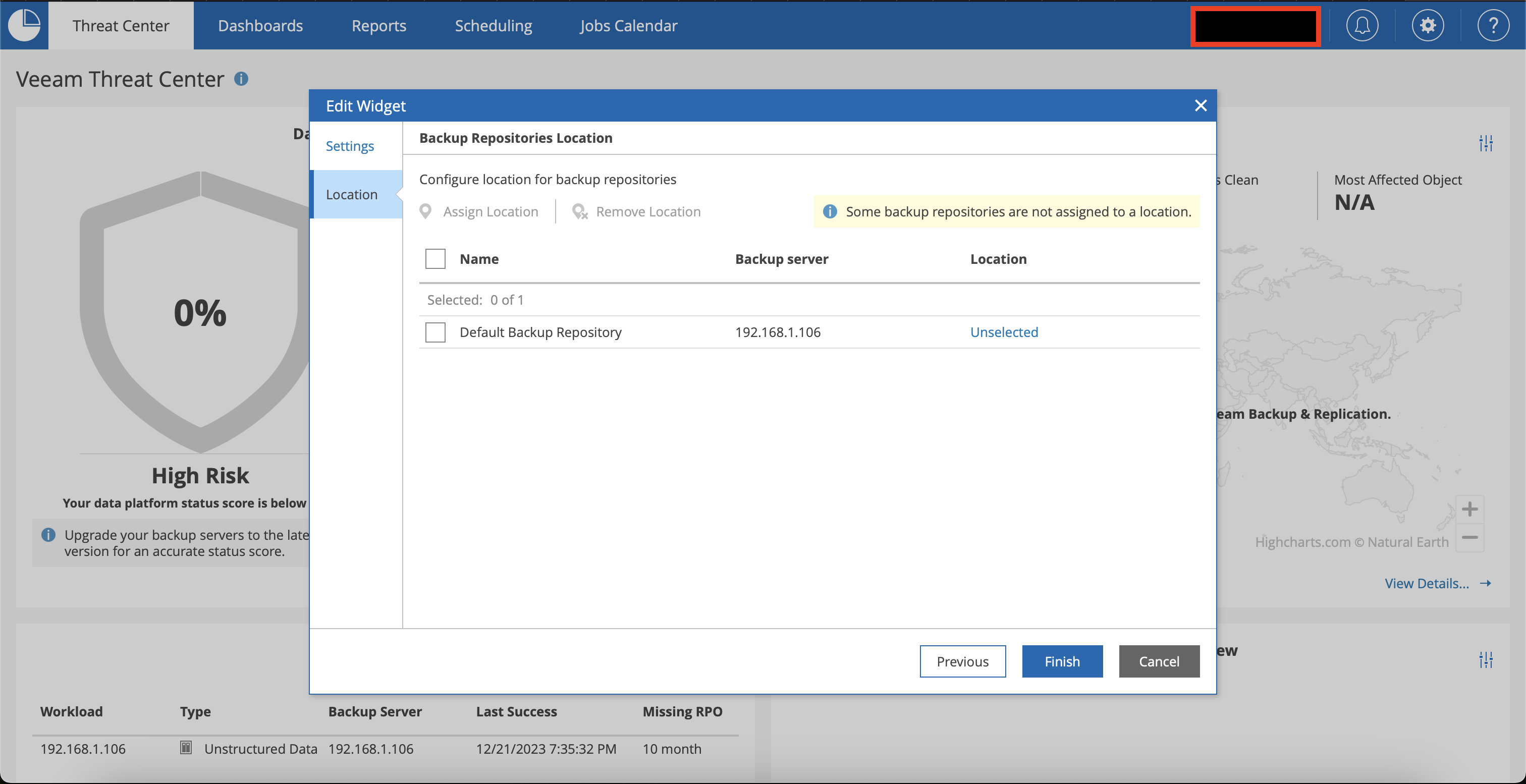Click info icon next to upgrade backup servers note

(x=48, y=535)
